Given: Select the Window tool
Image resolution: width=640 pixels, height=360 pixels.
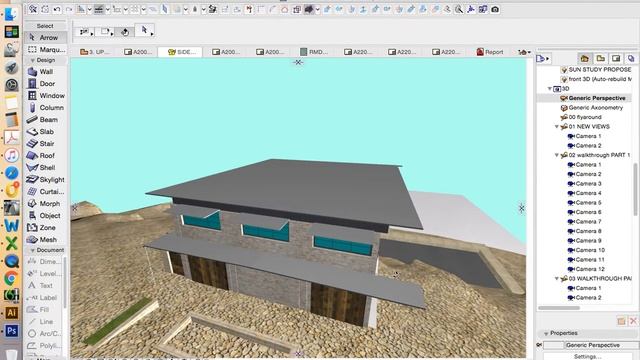Looking at the screenshot, I should click(45, 96).
